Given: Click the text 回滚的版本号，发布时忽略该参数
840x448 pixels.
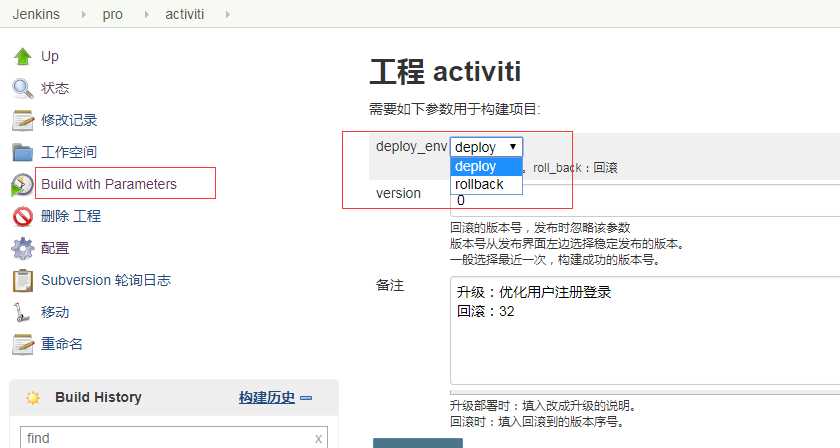Looking at the screenshot, I should click(x=540, y=228).
